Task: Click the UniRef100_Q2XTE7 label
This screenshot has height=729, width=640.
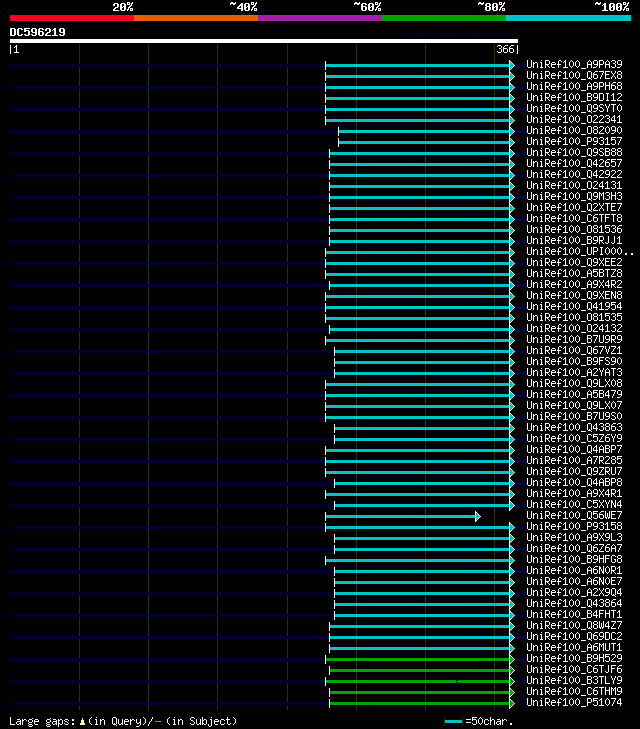Action: coord(574,207)
